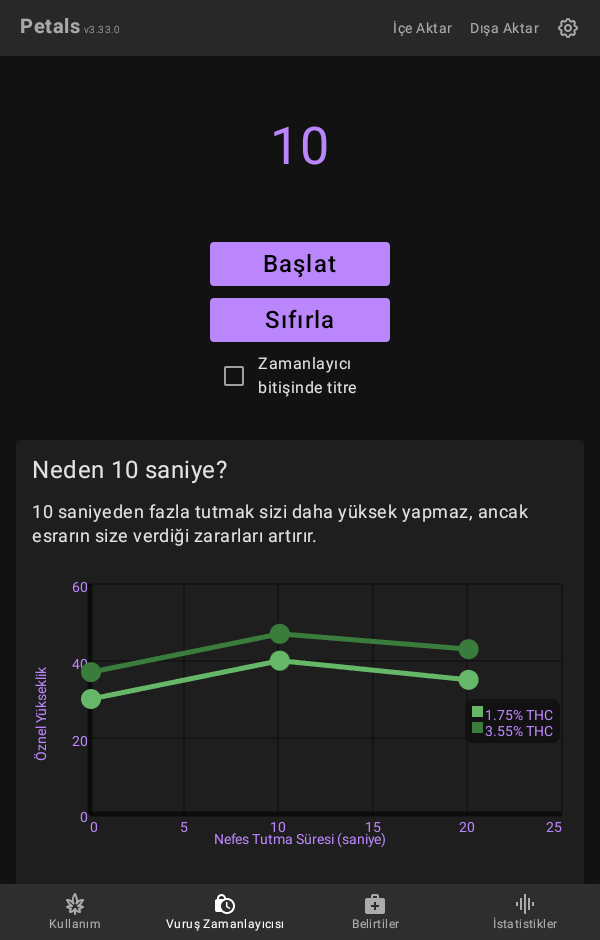
Task: Click the 3.55% THC point at 0 seconds
Action: [x=91, y=672]
